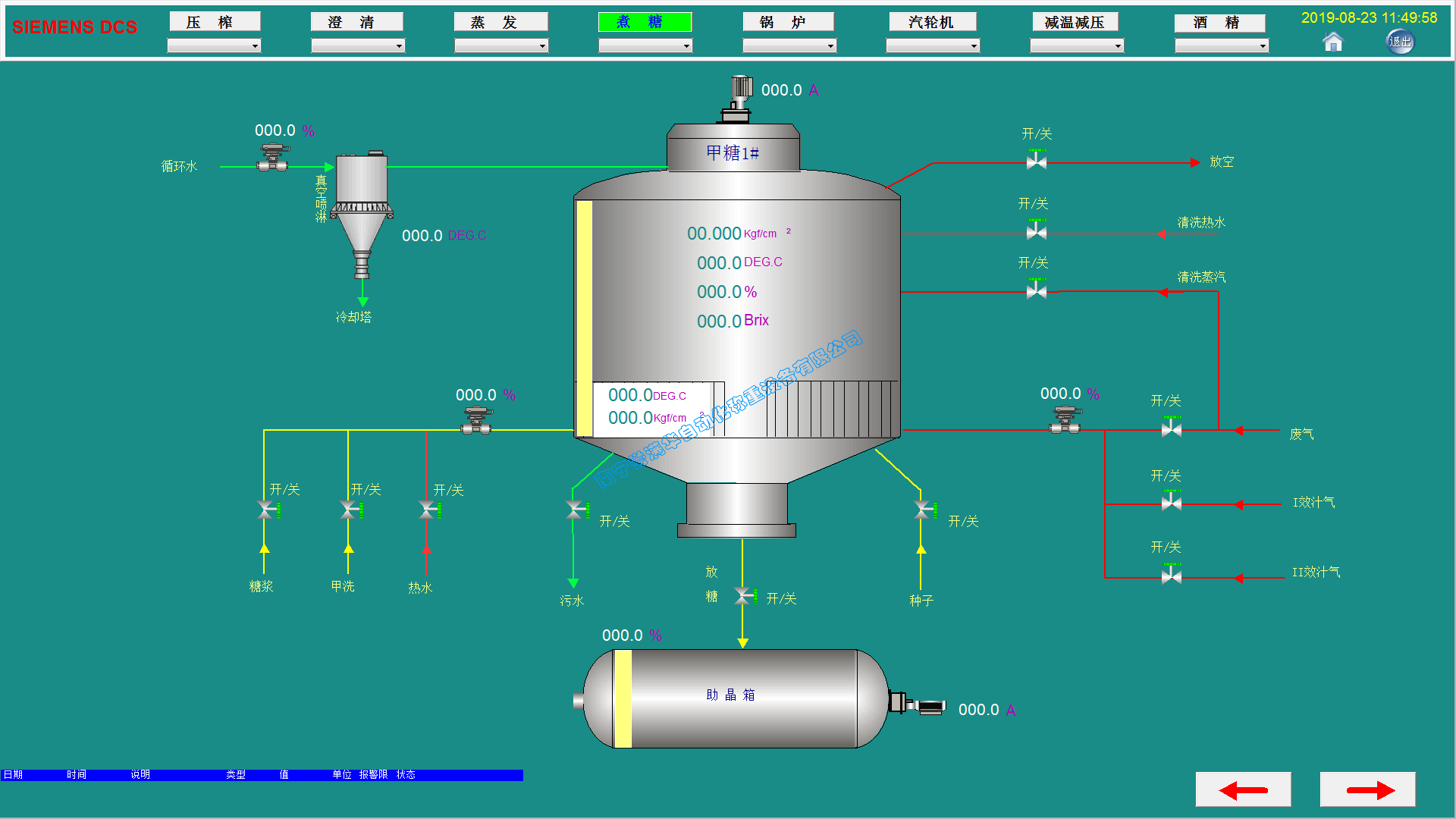
Task: Click the round 退出 exit icon
Action: (x=1400, y=42)
